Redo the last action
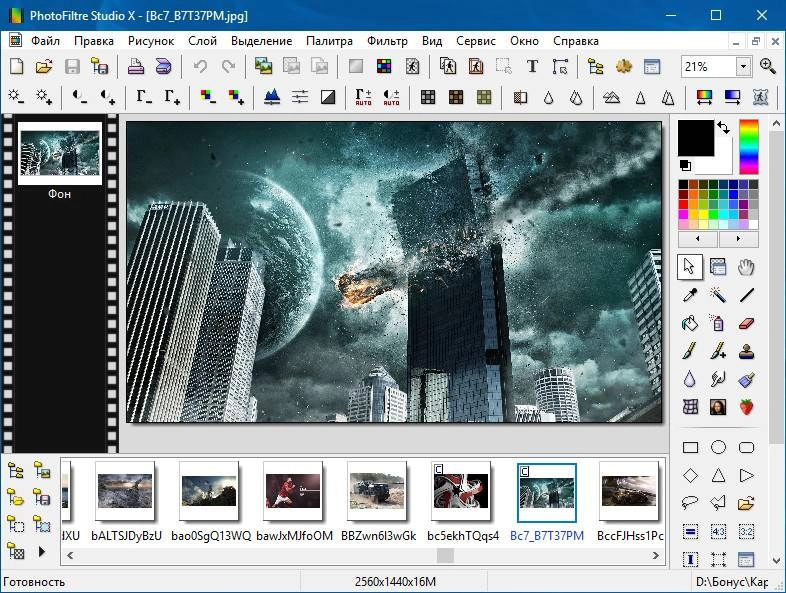This screenshot has height=593, width=786. click(228, 66)
